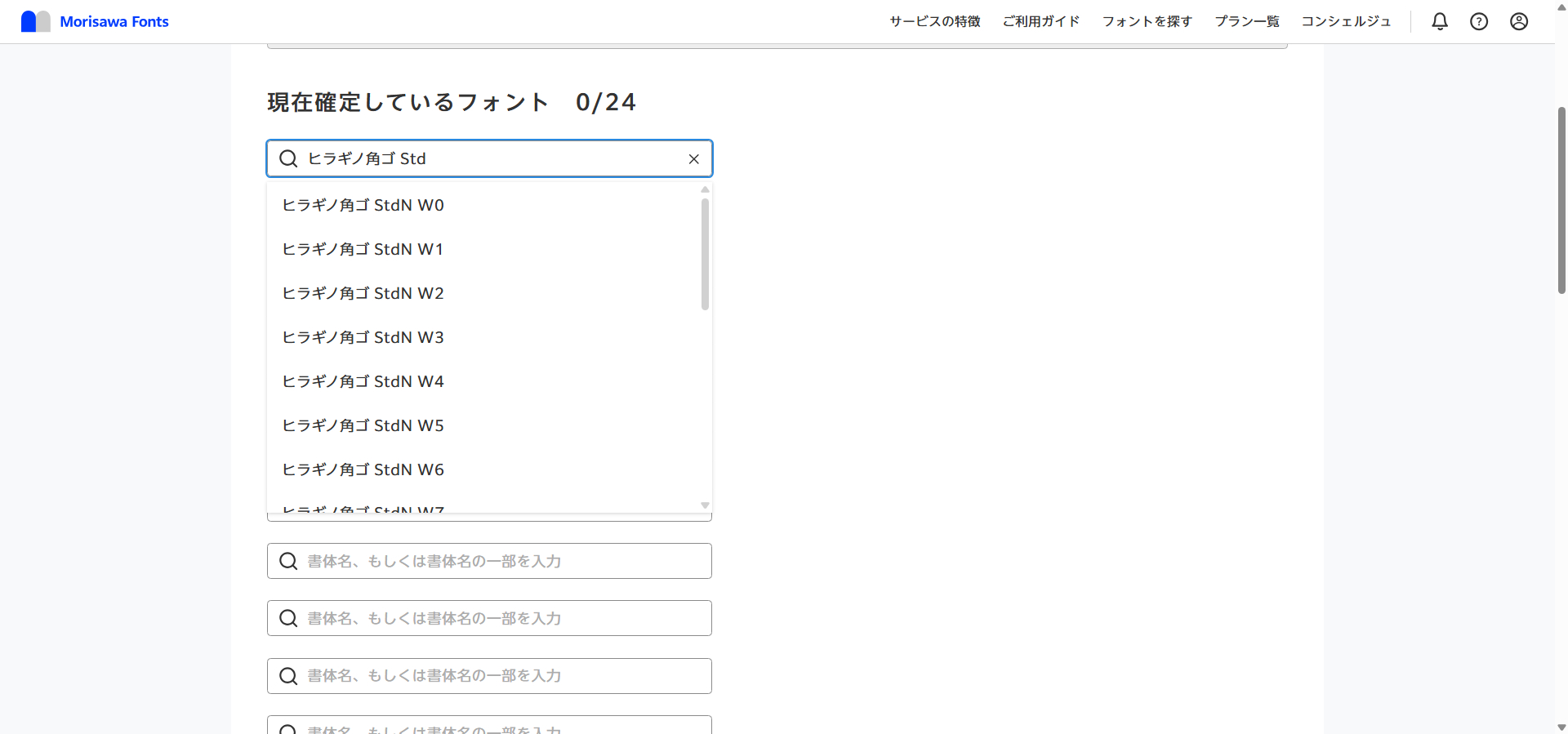Open ご利用ガイド menu item
The height and width of the screenshot is (734, 1568).
(1041, 21)
